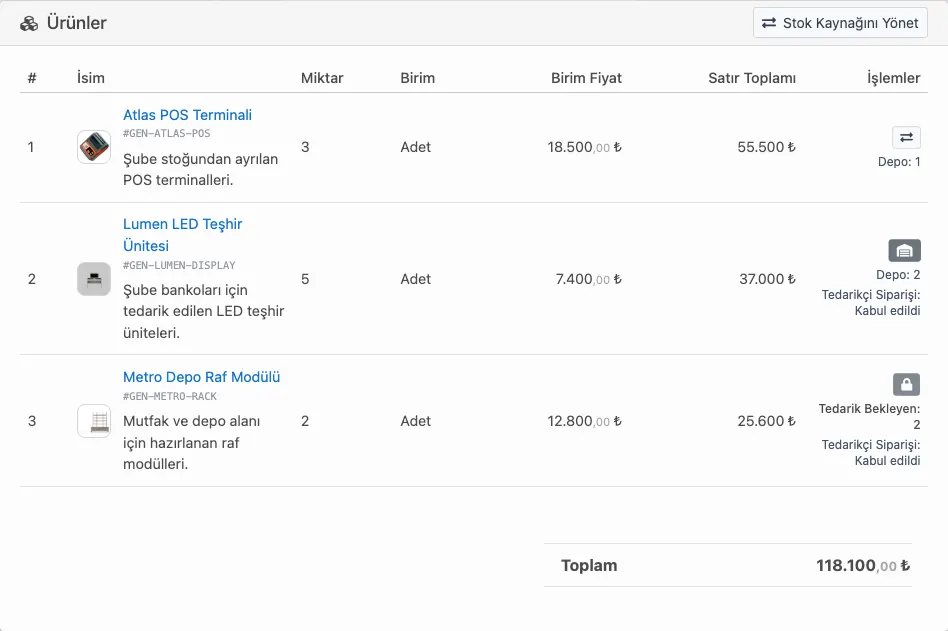
Task: Click Tedarikçi Siparişi status on Lumen row
Action: pyautogui.click(x=871, y=303)
